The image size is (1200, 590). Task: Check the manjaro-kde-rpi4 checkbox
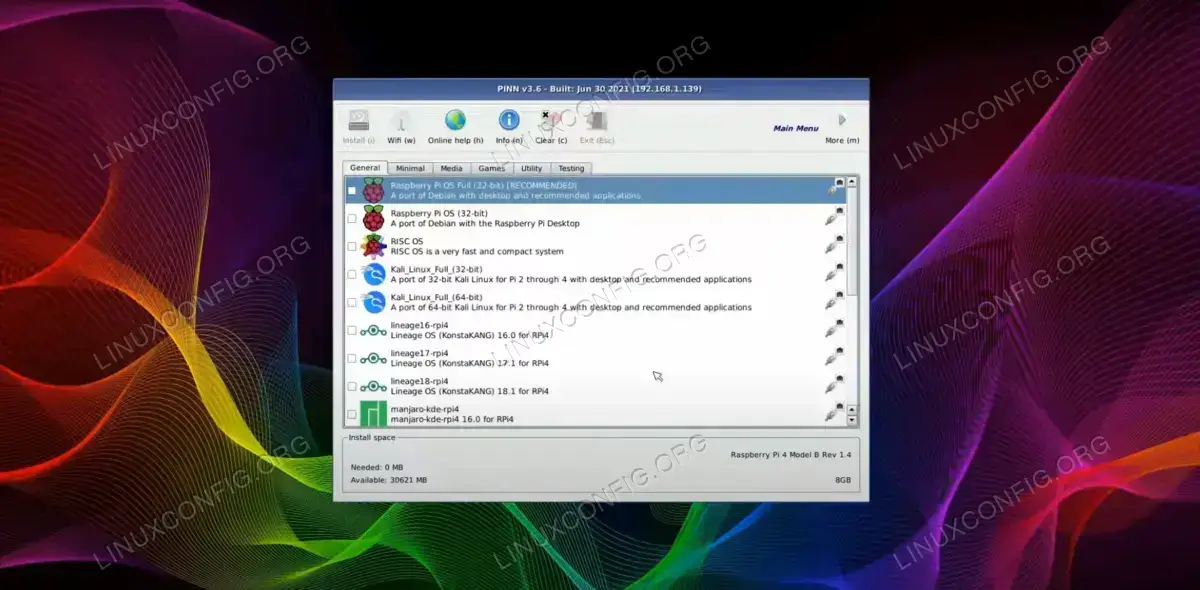coord(352,414)
